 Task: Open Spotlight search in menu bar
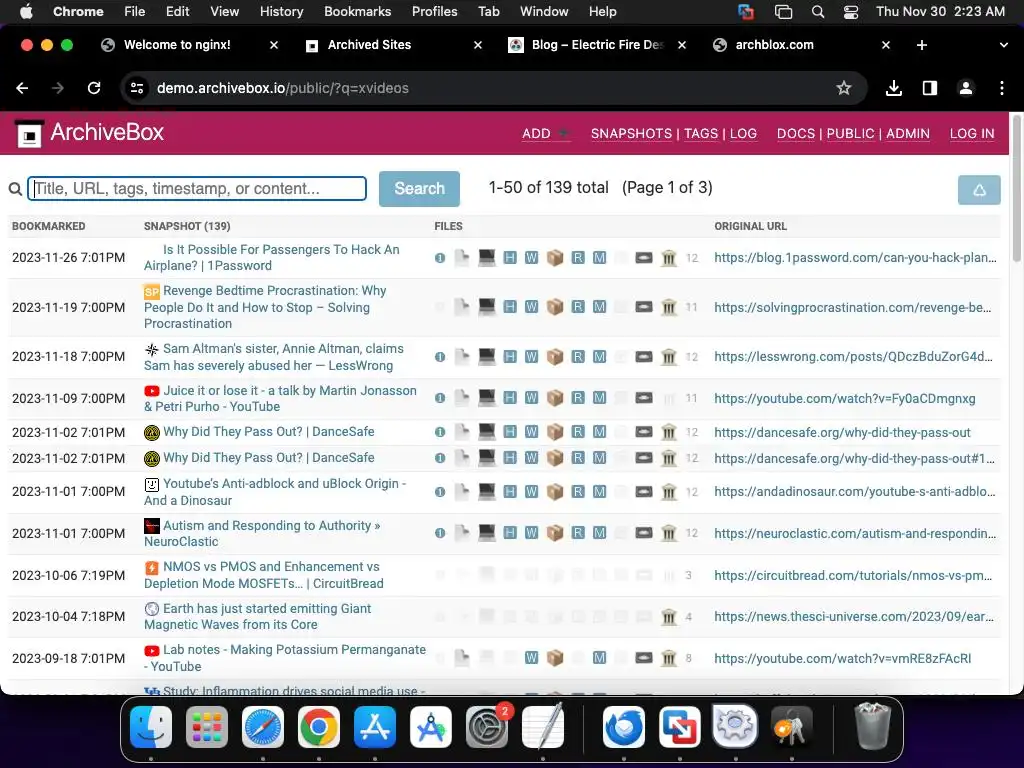click(818, 12)
